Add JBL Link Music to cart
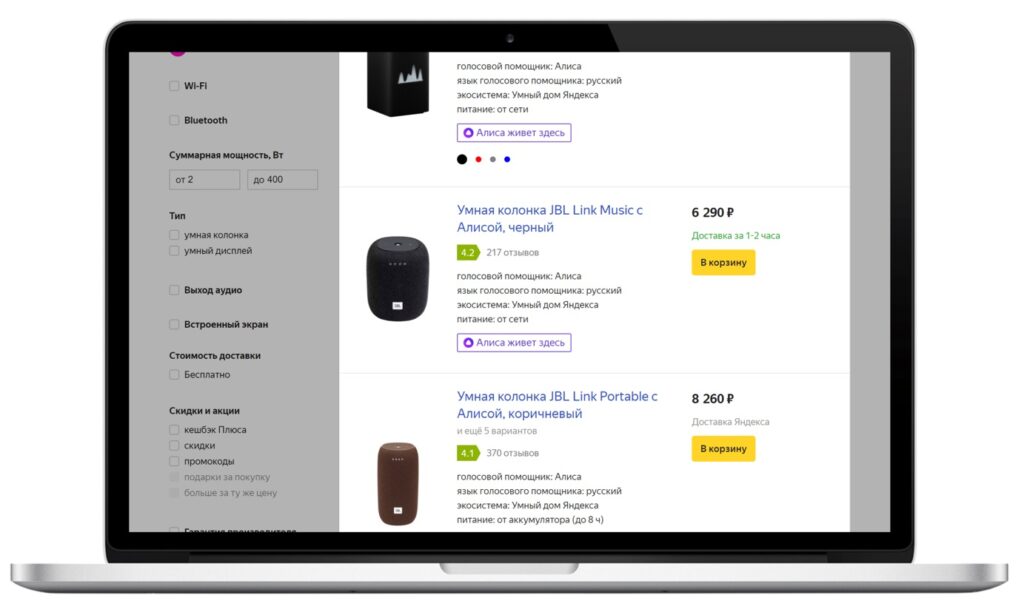This screenshot has width=1024, height=612. [x=724, y=263]
